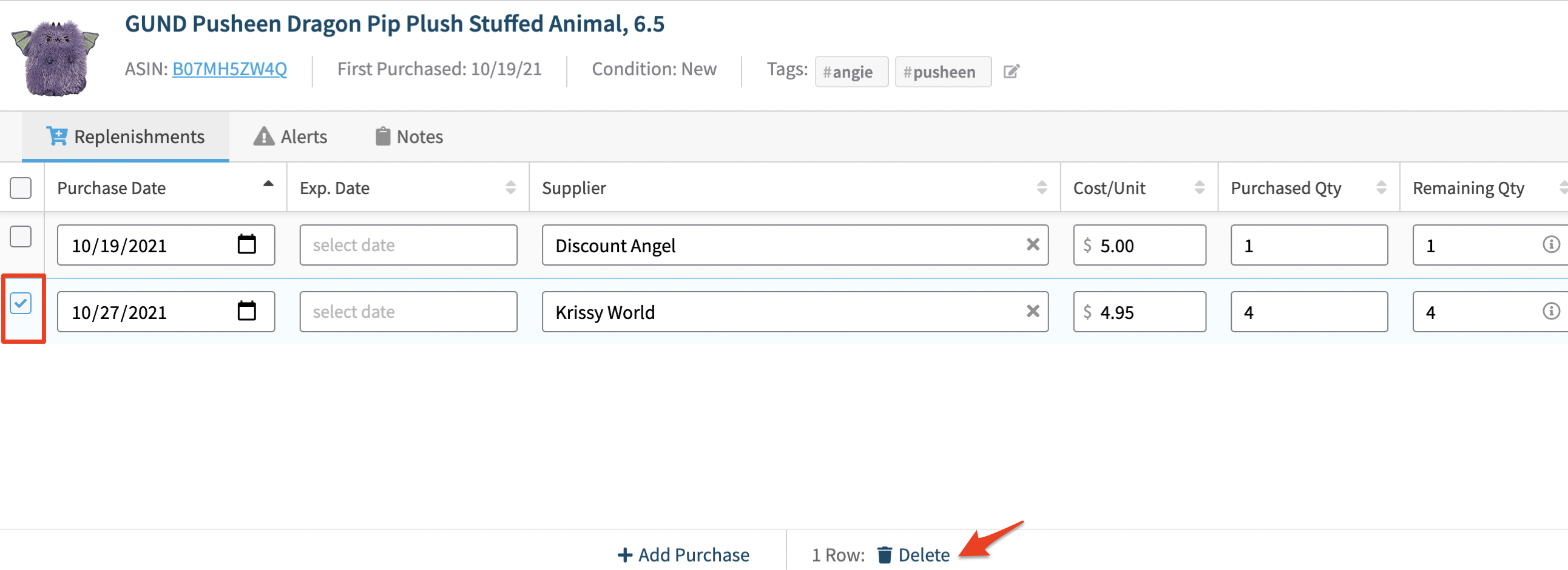Click info icon for second row remaining quantity
Viewport: 1568px width, 570px height.
coord(1550,311)
